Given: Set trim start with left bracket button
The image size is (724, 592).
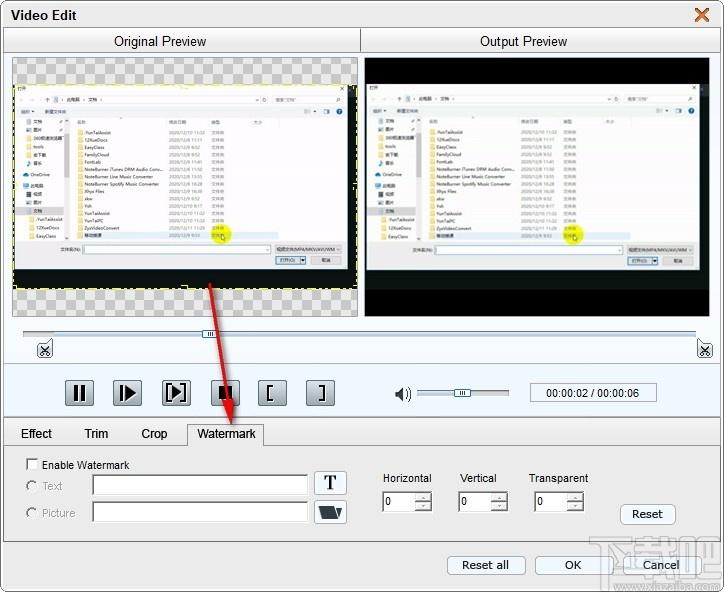Looking at the screenshot, I should (272, 393).
